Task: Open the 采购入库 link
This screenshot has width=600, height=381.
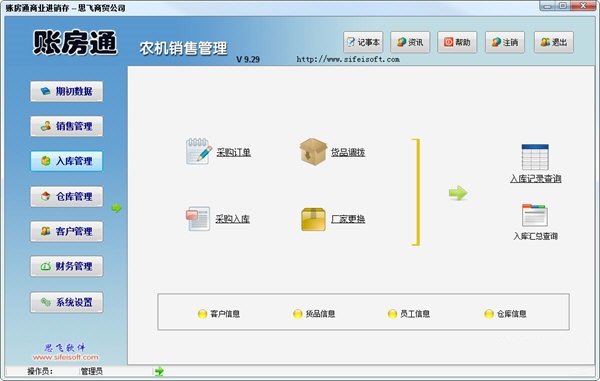Action: (x=232, y=219)
